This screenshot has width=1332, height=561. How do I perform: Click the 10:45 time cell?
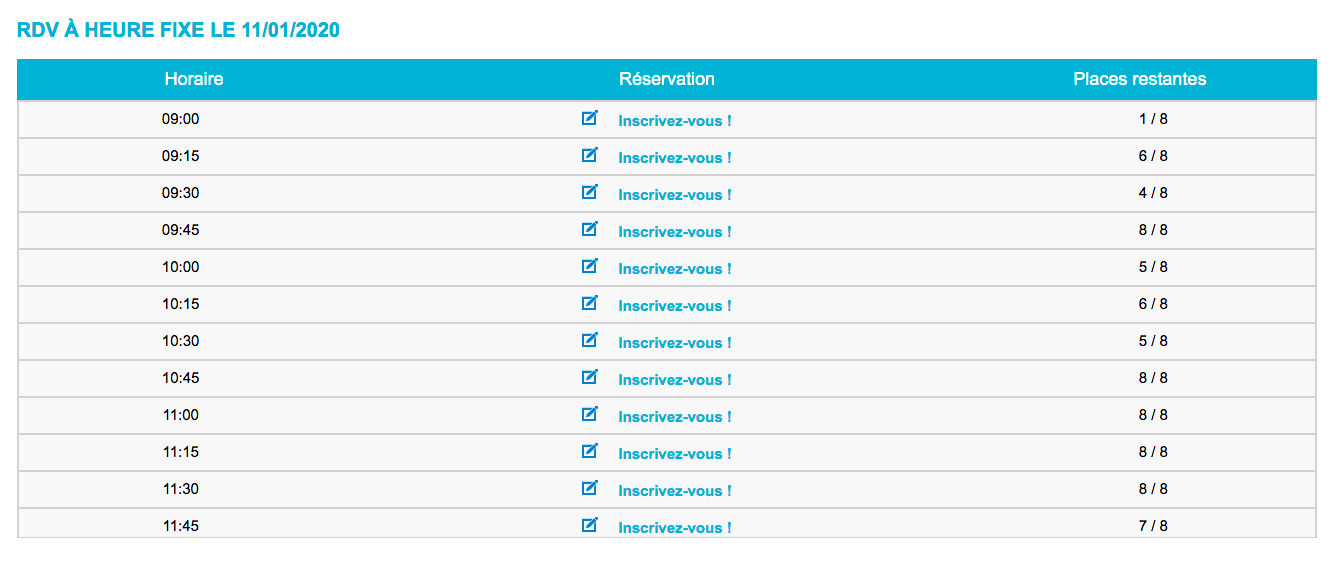pyautogui.click(x=181, y=378)
